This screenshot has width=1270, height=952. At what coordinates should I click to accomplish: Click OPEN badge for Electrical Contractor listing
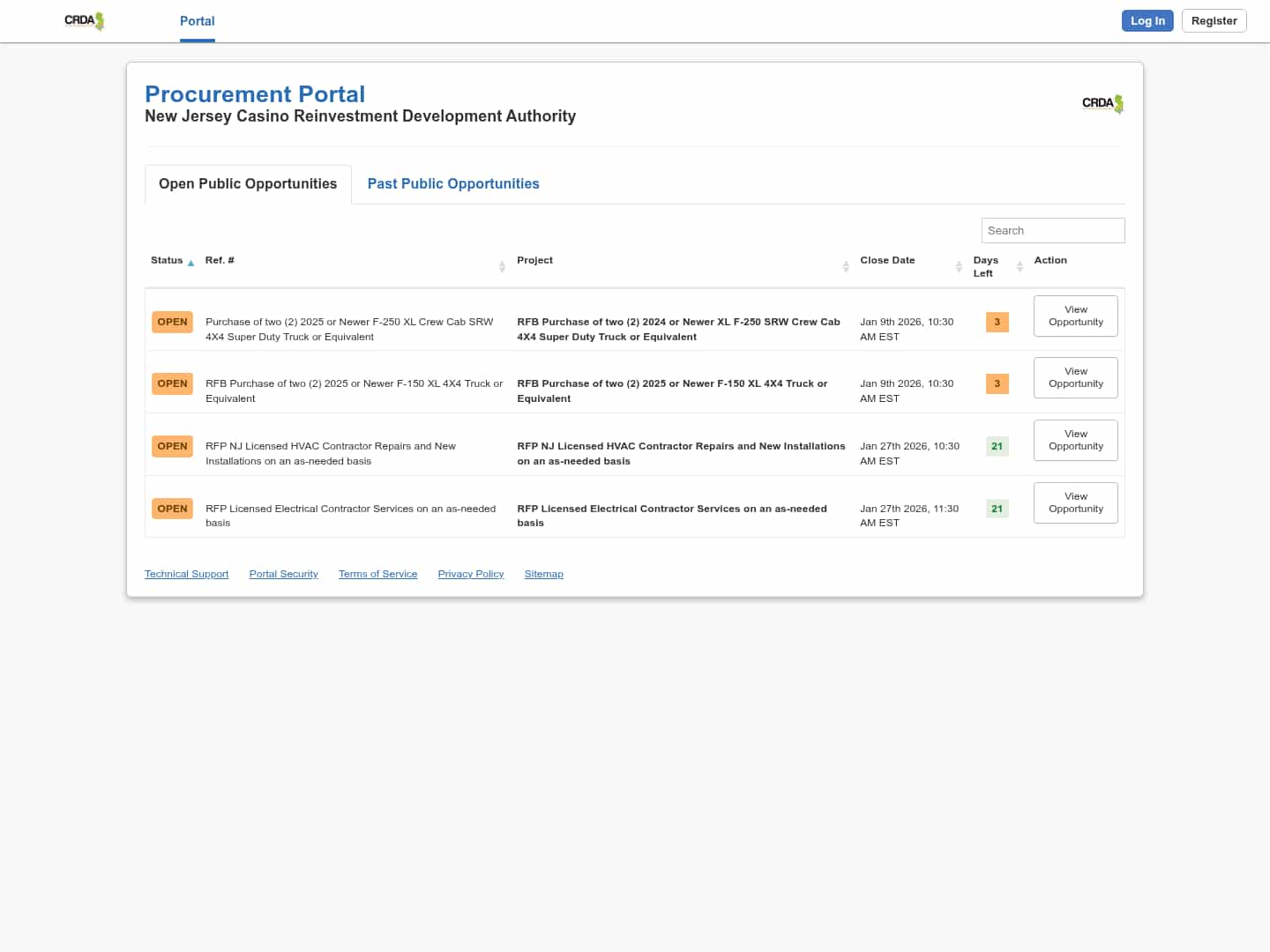(x=172, y=509)
